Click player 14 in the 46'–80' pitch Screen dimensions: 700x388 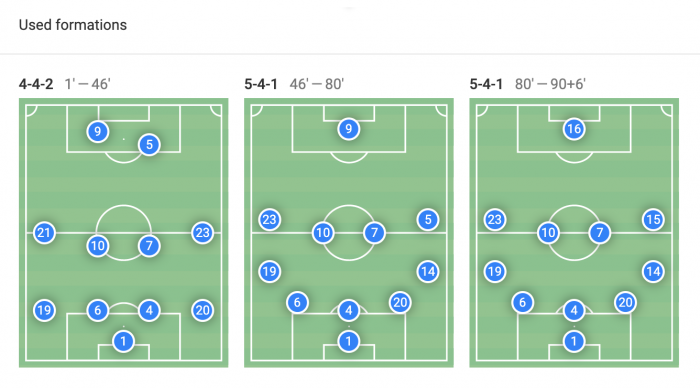(428, 271)
